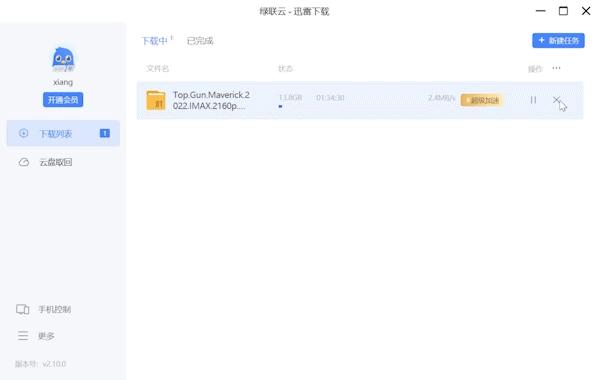Close the 迅雷下载 window

click(x=586, y=11)
